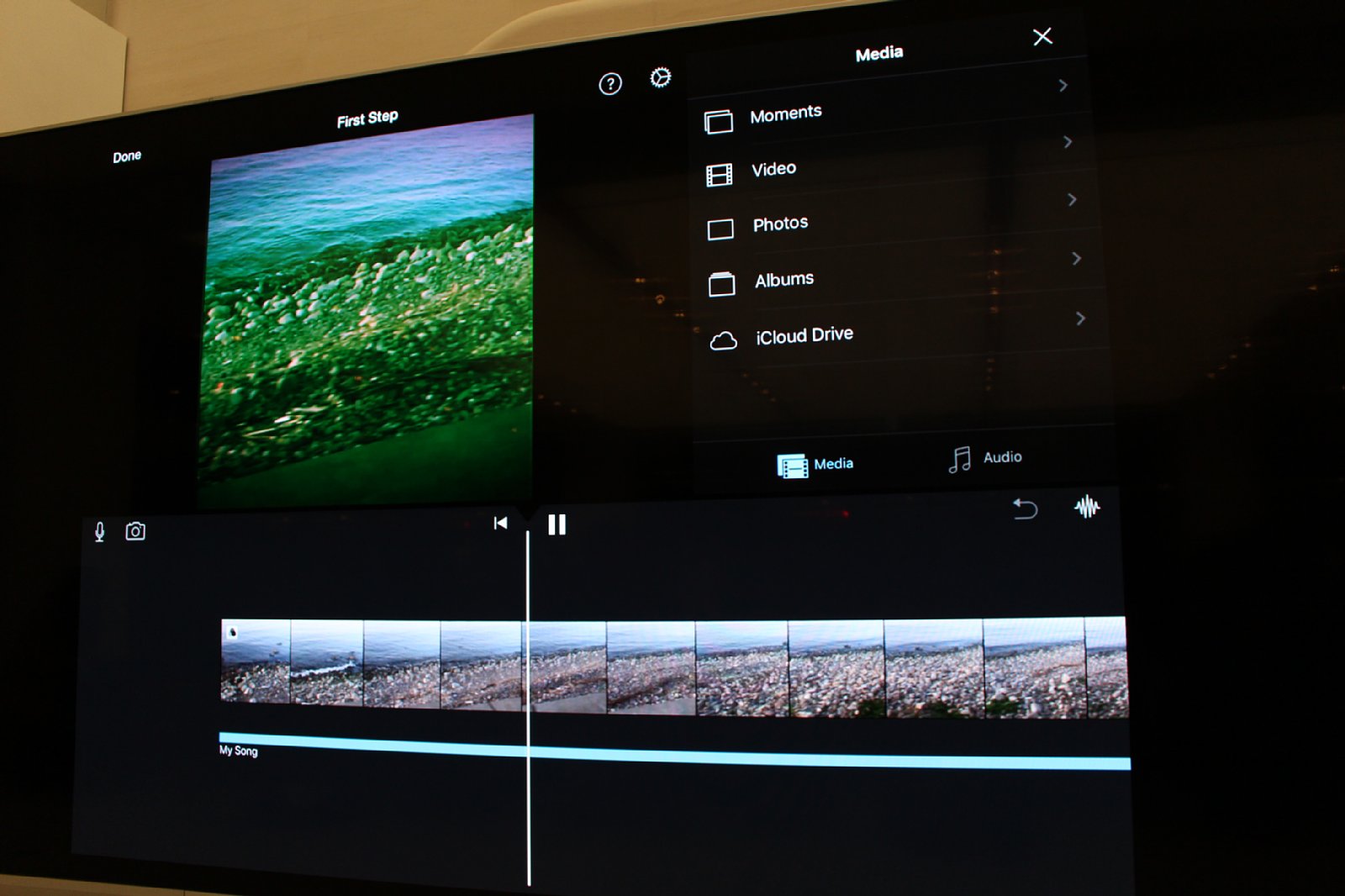Switch to the Media tab
This screenshot has width=1345, height=896.
point(815,465)
